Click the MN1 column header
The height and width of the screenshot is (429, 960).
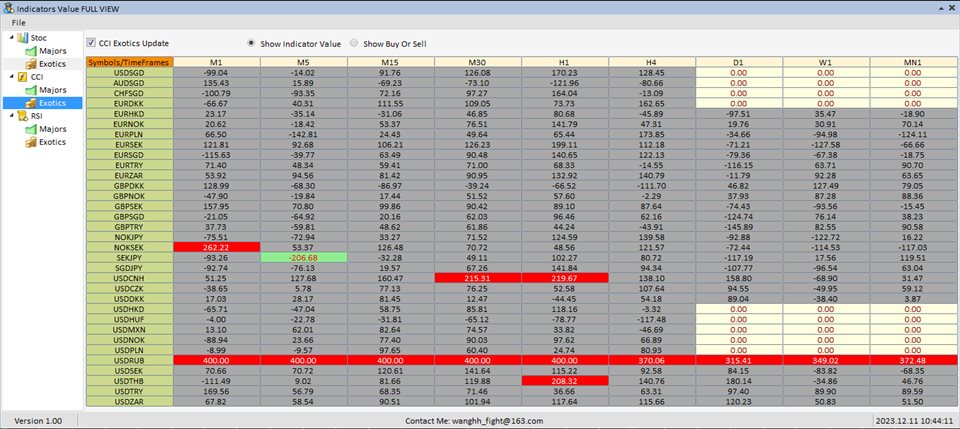coord(913,62)
